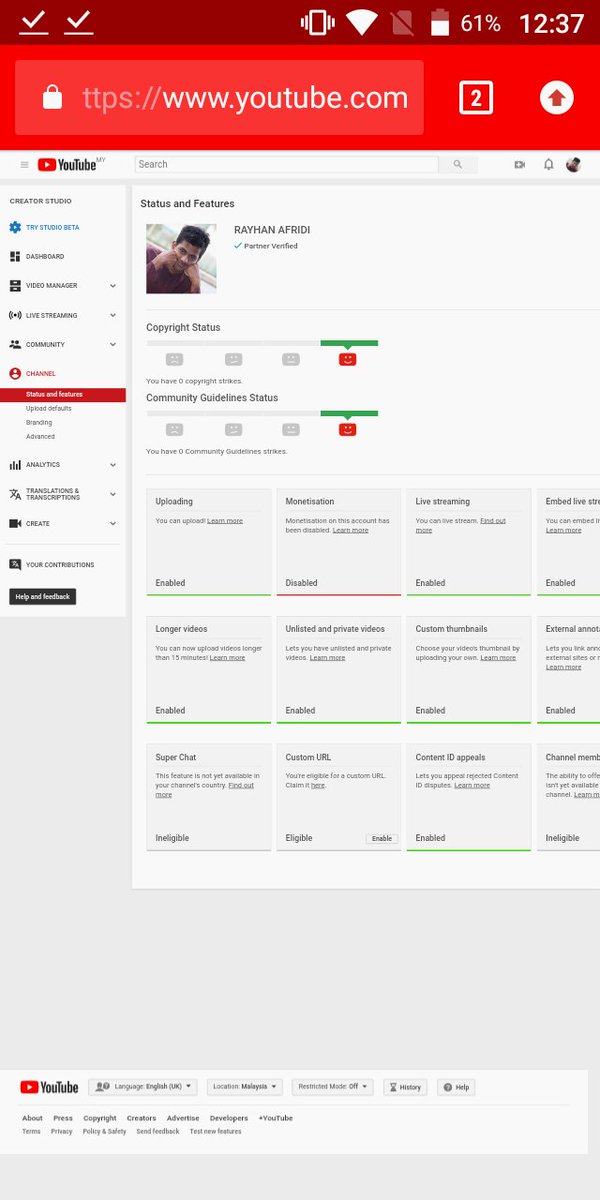Click the channel profile picture thumbnail

point(181,259)
